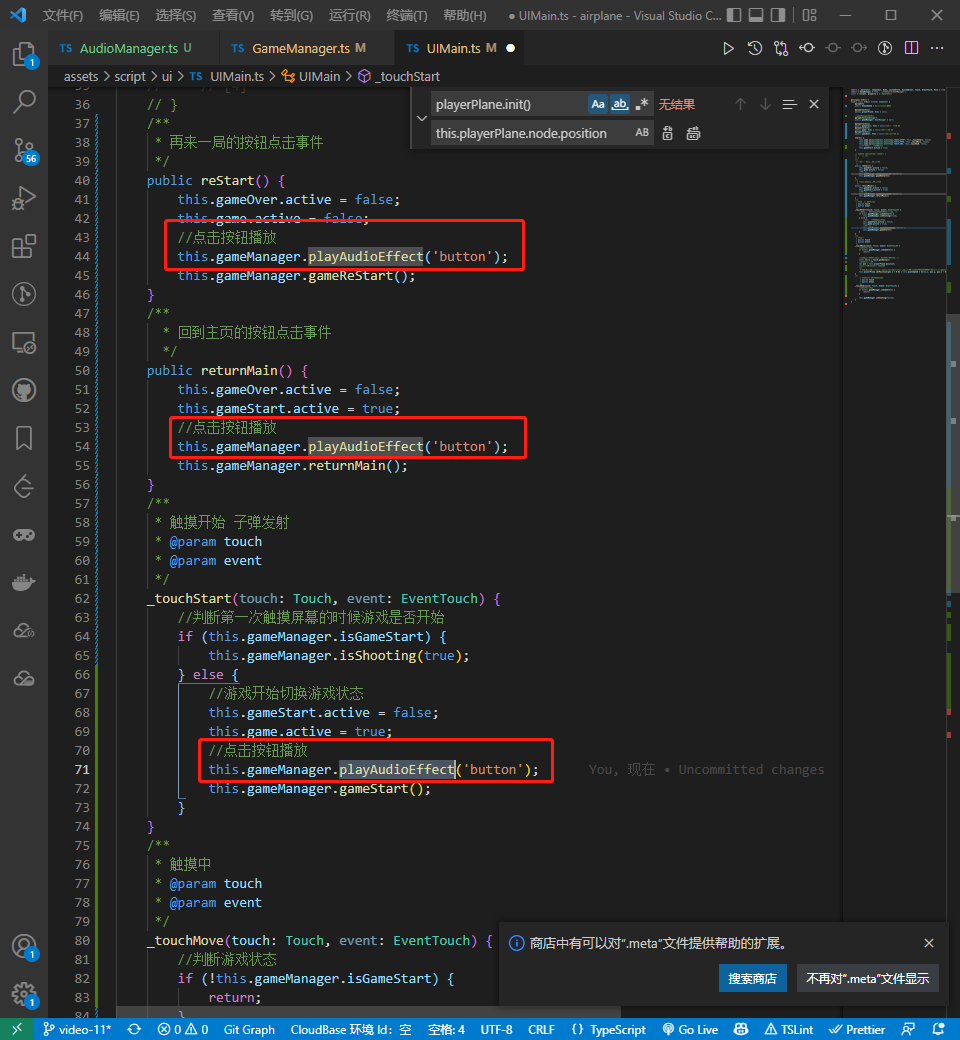
Task: Click 不再对".meta"文件显示 button
Action: click(867, 978)
